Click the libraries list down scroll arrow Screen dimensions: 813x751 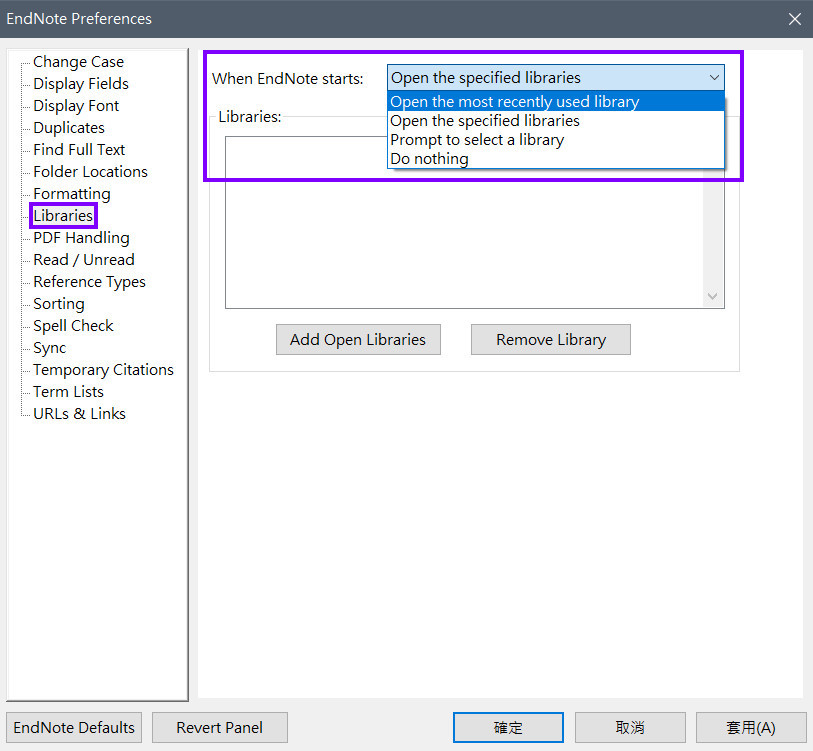tap(713, 296)
